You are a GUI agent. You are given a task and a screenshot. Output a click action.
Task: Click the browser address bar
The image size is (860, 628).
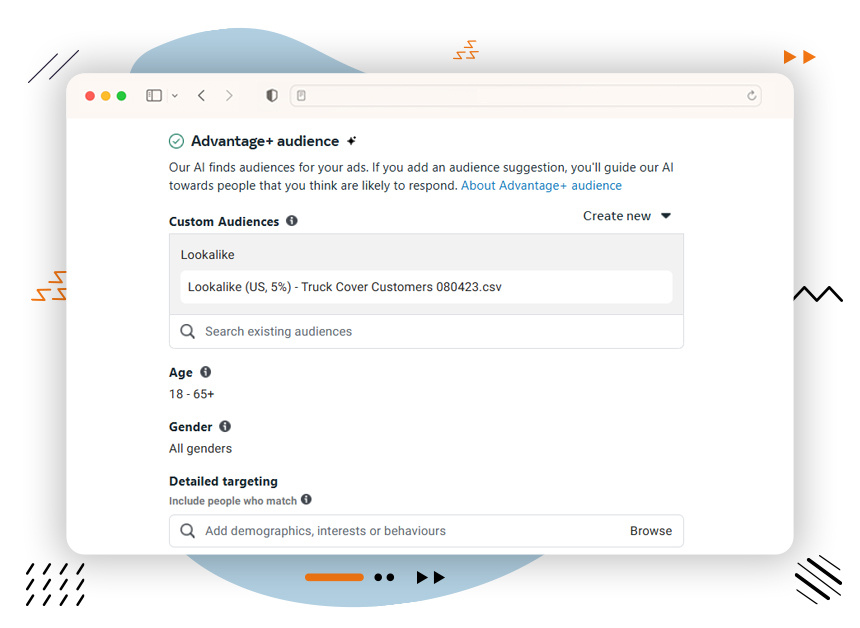(x=525, y=96)
